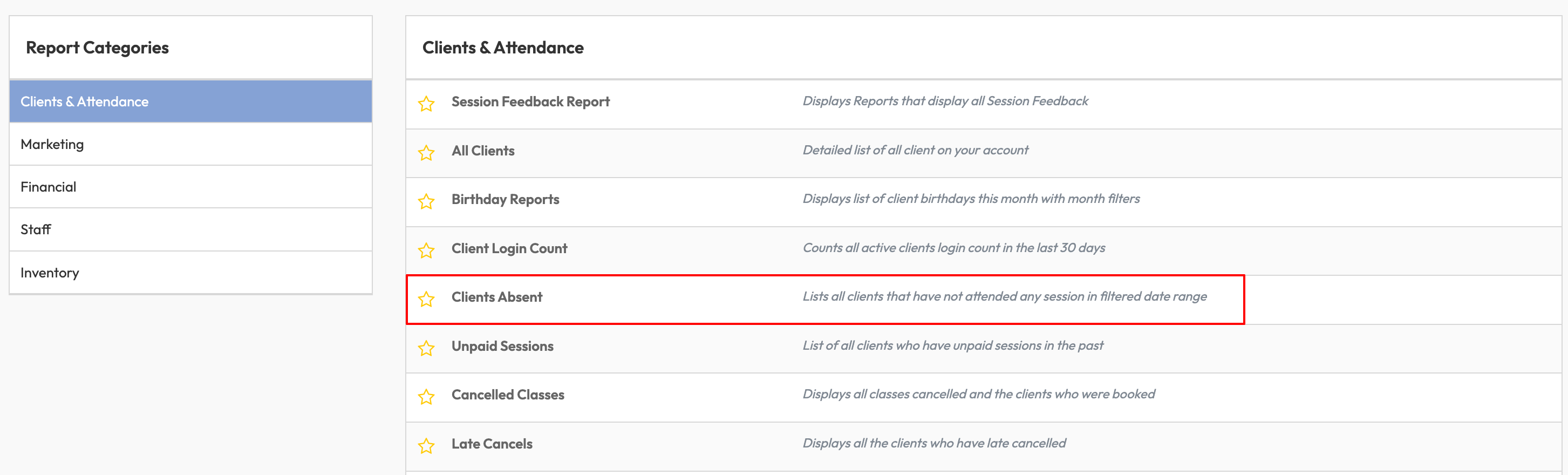The width and height of the screenshot is (1568, 475).
Task: Click the birthdays this month description text
Action: pos(971,199)
